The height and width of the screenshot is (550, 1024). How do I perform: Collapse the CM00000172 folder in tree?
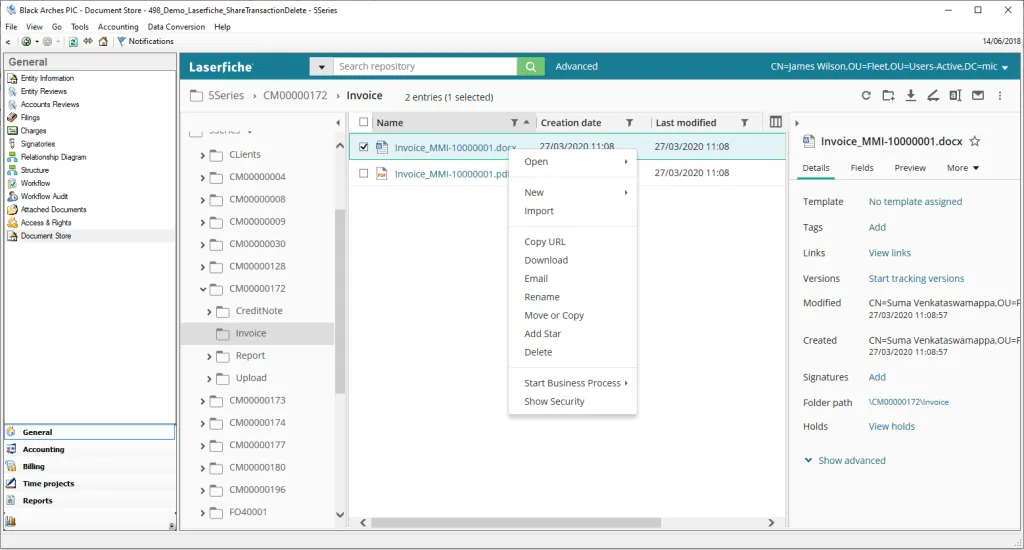tap(202, 289)
